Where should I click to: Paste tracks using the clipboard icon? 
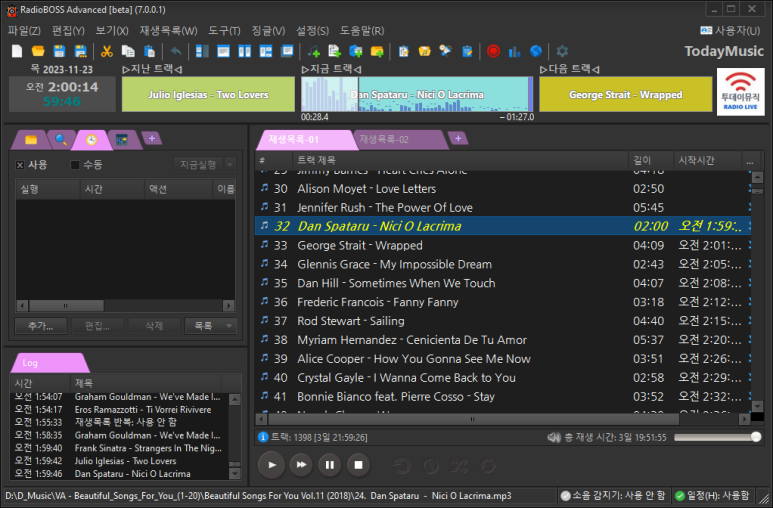(149, 51)
